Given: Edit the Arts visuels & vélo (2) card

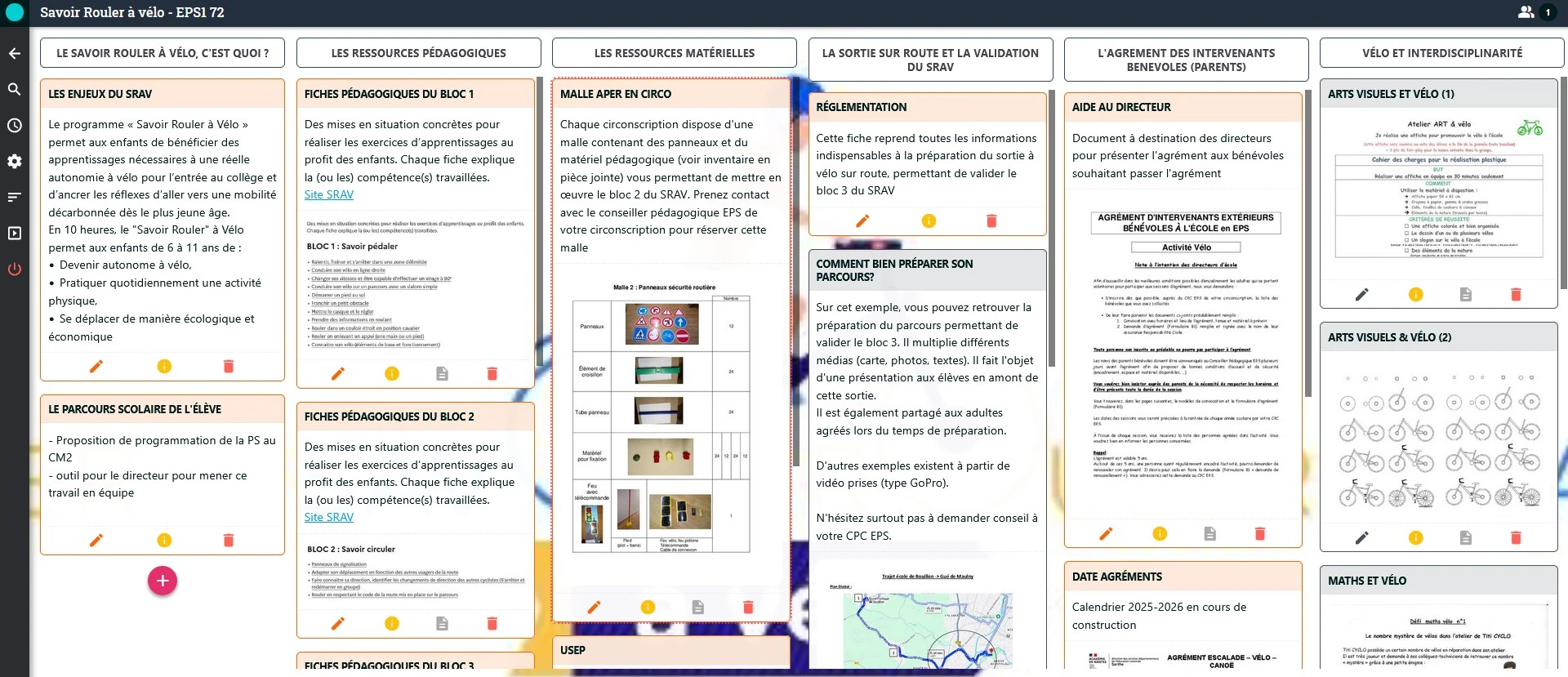Looking at the screenshot, I should coord(1361,537).
